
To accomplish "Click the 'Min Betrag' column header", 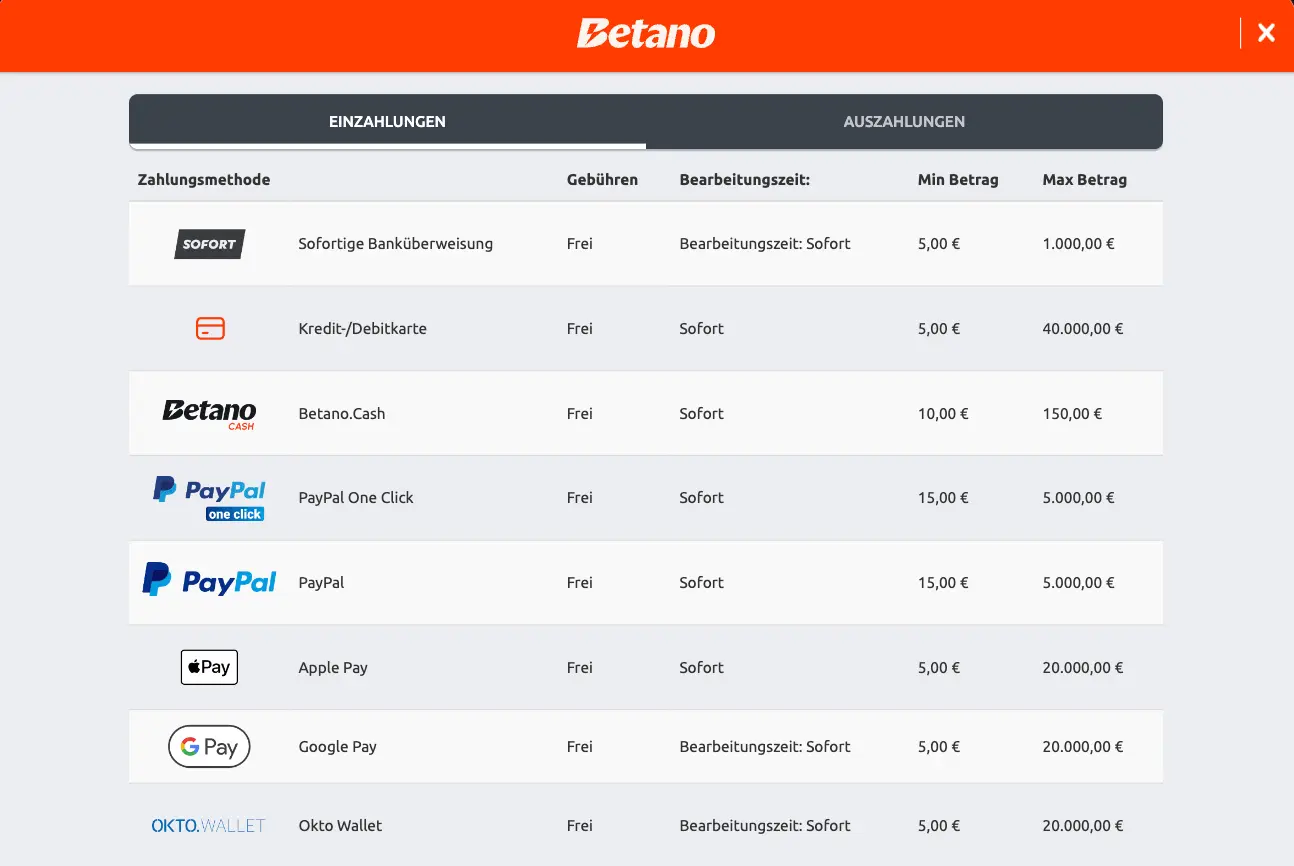I will pyautogui.click(x=958, y=180).
